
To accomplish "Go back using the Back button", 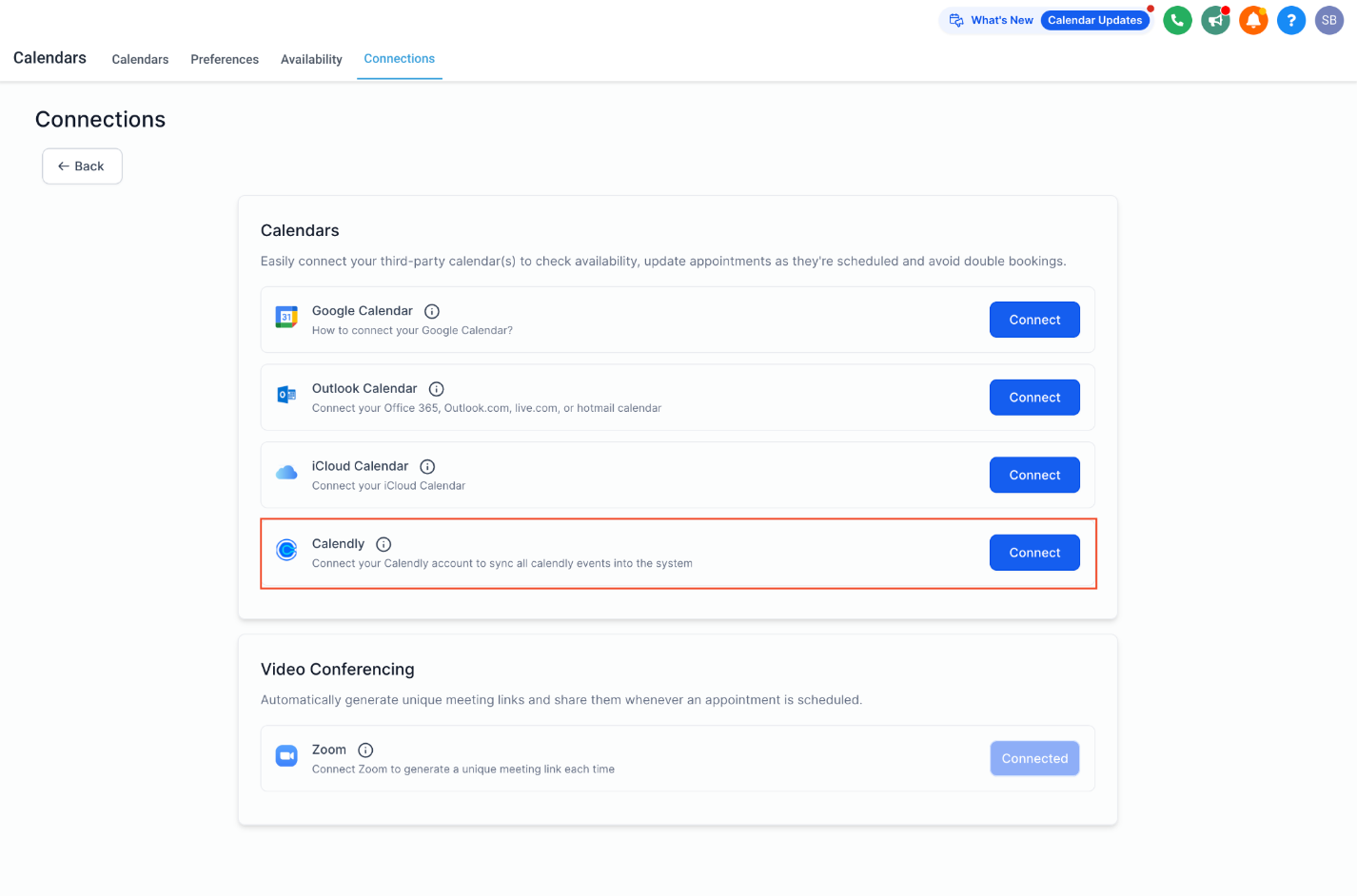I will tap(82, 166).
